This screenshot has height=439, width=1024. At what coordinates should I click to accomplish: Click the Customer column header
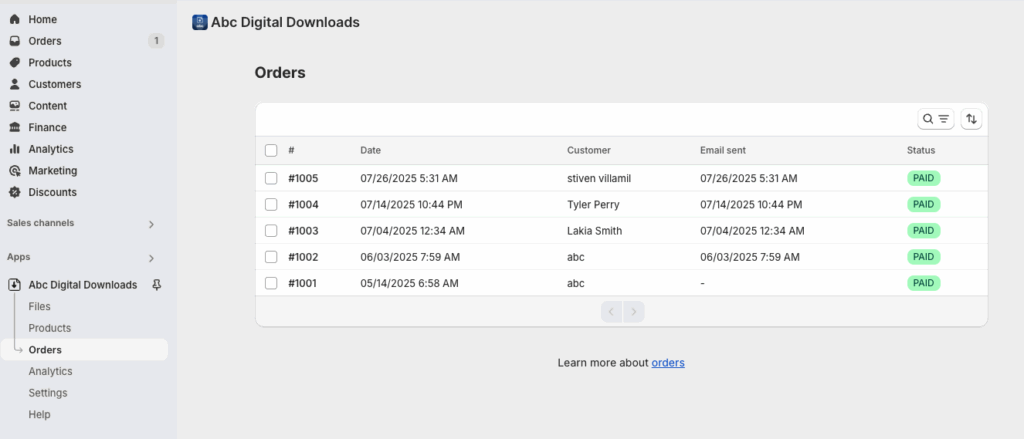[x=588, y=150]
